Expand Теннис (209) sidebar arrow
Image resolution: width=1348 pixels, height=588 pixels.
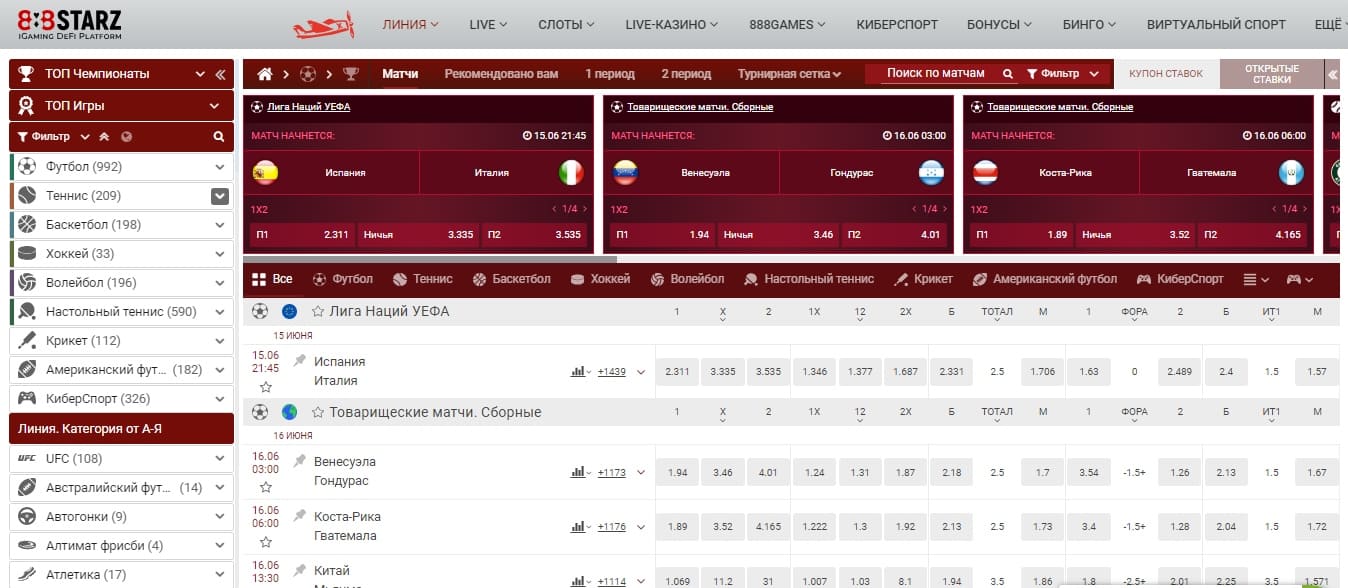click(x=220, y=196)
